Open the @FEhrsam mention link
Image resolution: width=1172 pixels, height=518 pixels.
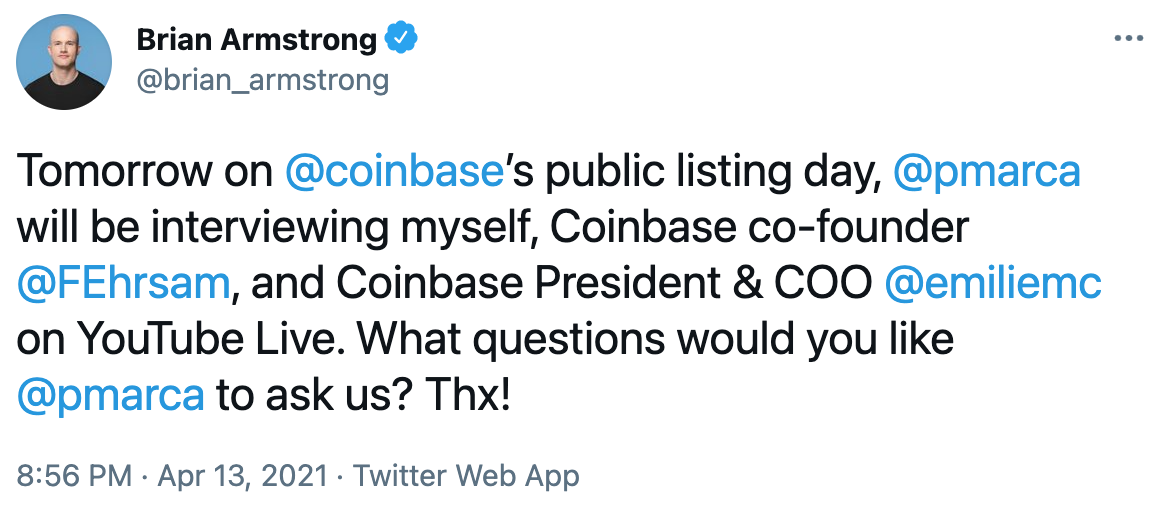click(125, 284)
